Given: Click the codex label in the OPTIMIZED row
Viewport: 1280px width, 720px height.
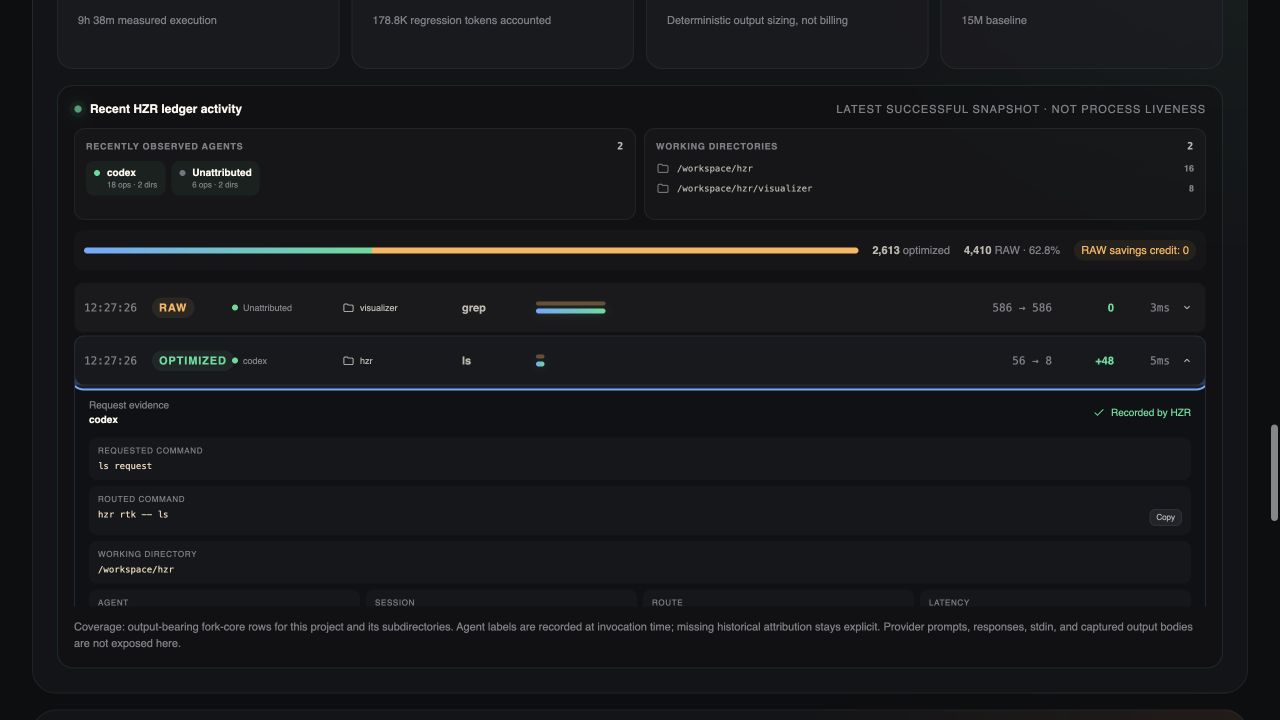Looking at the screenshot, I should coord(255,361).
